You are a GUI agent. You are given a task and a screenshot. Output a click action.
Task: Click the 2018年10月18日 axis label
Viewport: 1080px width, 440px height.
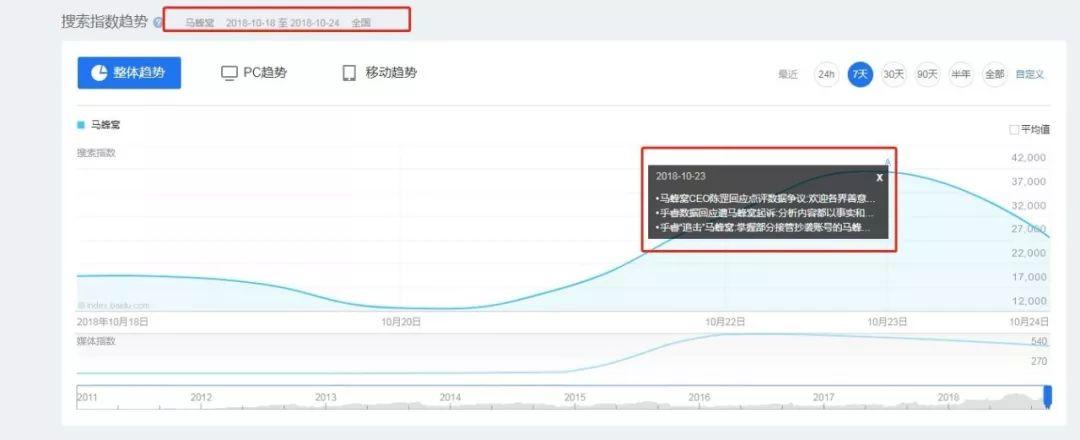[113, 322]
